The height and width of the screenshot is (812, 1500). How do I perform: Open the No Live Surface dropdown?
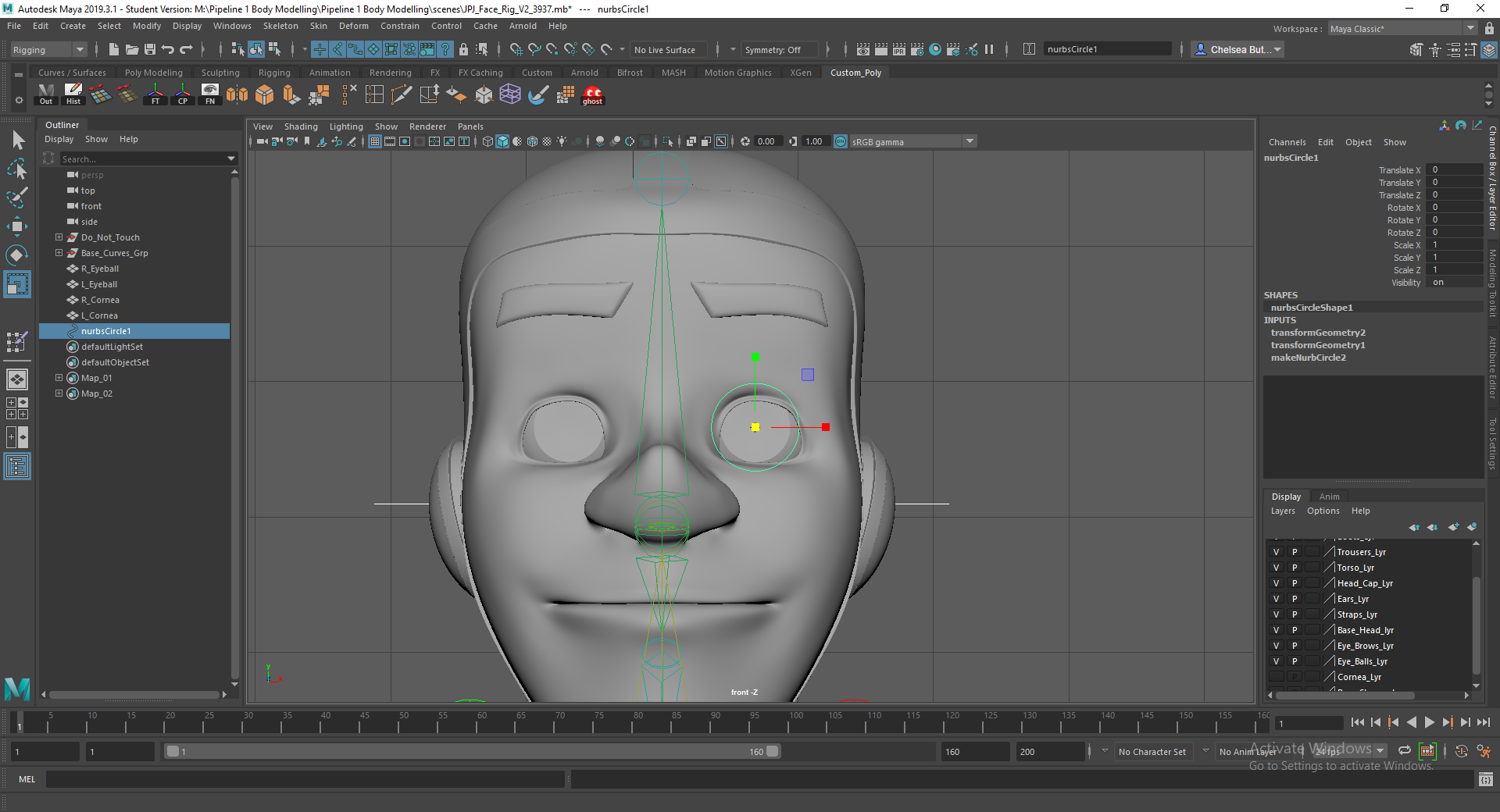coord(668,49)
